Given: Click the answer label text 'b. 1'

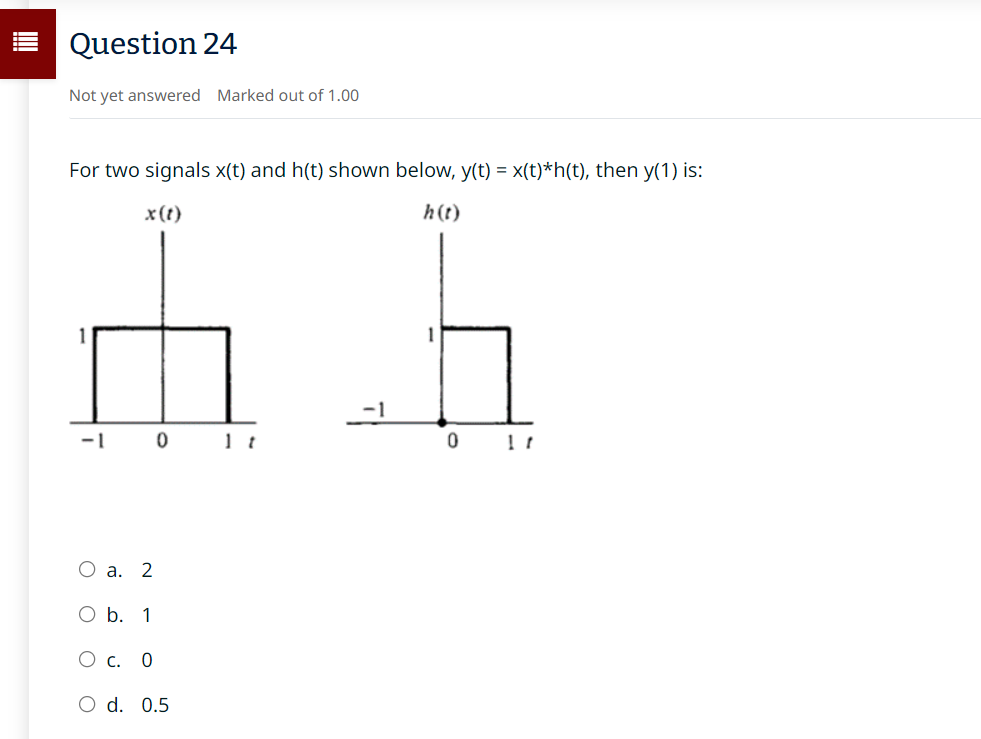Looking at the screenshot, I should [129, 615].
